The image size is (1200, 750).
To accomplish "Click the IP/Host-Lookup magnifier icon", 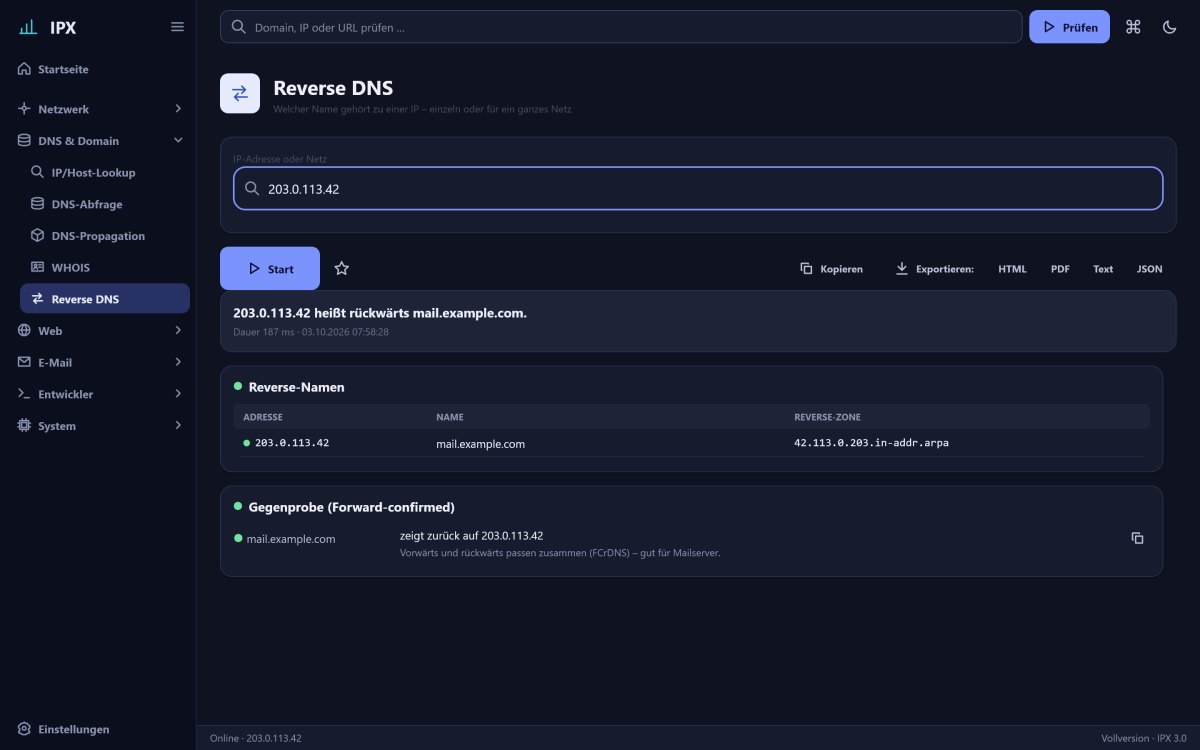I will (38, 172).
